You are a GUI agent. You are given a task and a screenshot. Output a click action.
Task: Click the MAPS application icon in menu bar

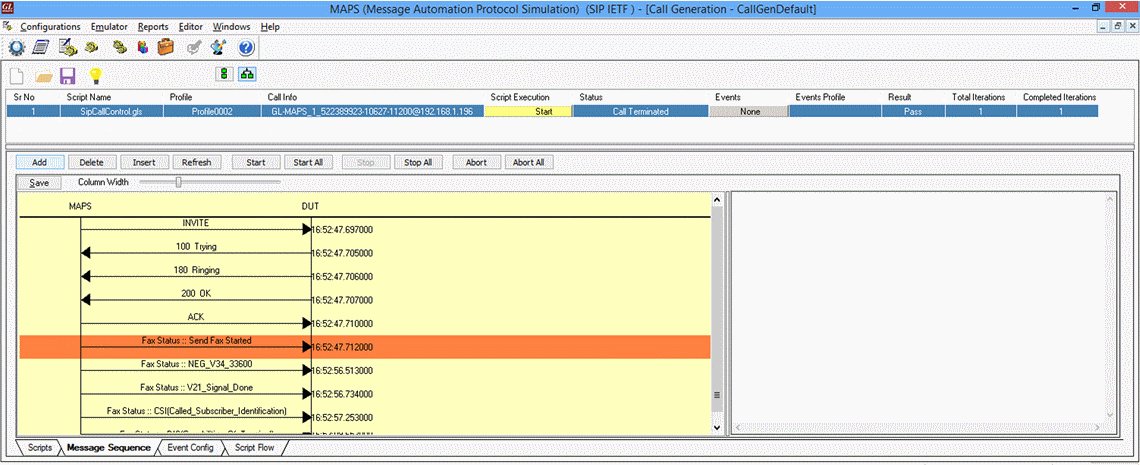[x=7, y=26]
